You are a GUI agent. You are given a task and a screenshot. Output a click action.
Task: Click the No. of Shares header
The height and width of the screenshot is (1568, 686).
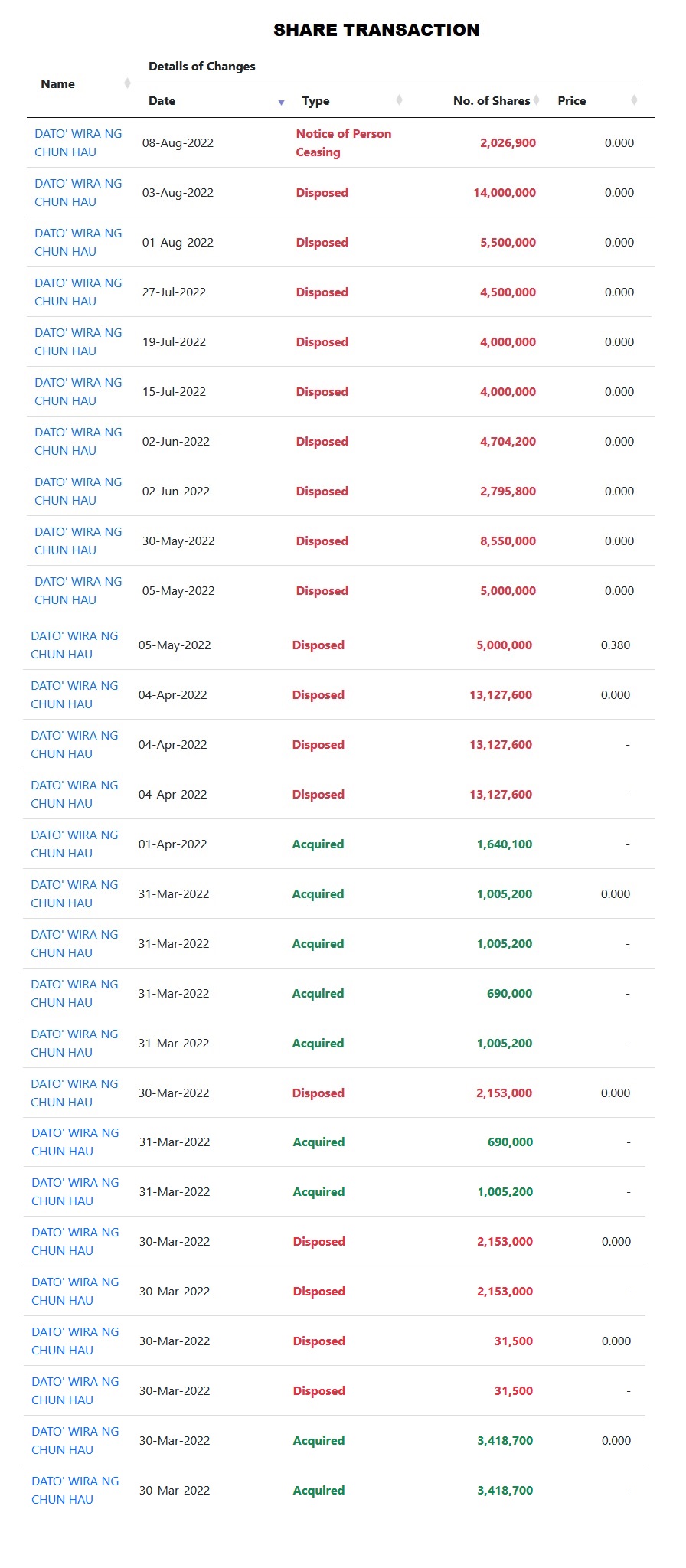pos(491,101)
